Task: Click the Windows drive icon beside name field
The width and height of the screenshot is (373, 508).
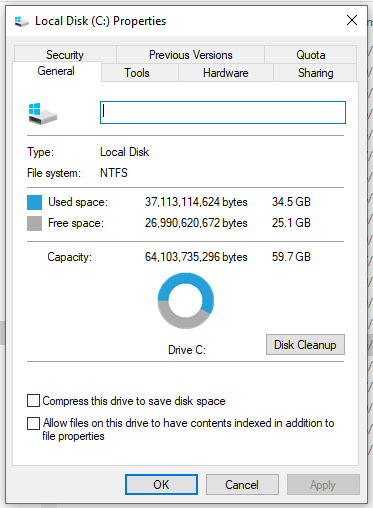Action: [42, 114]
